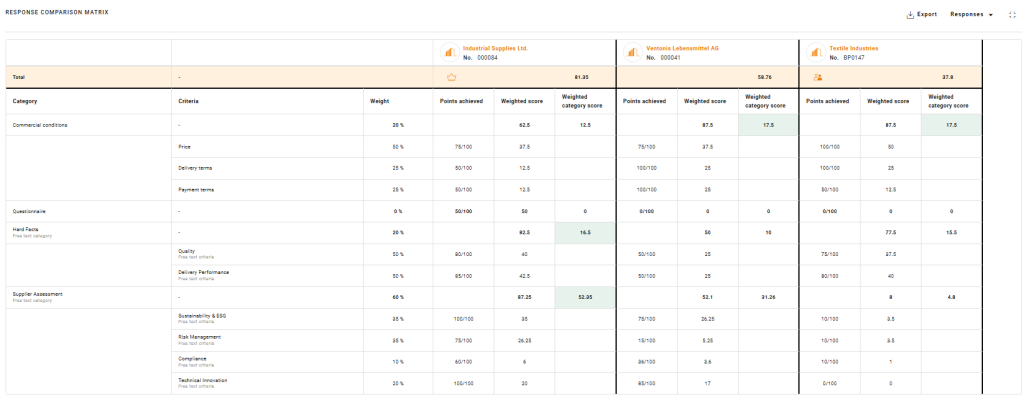This screenshot has width=1024, height=397.
Task: Click the weighted score 87.25
Action: tap(524, 297)
